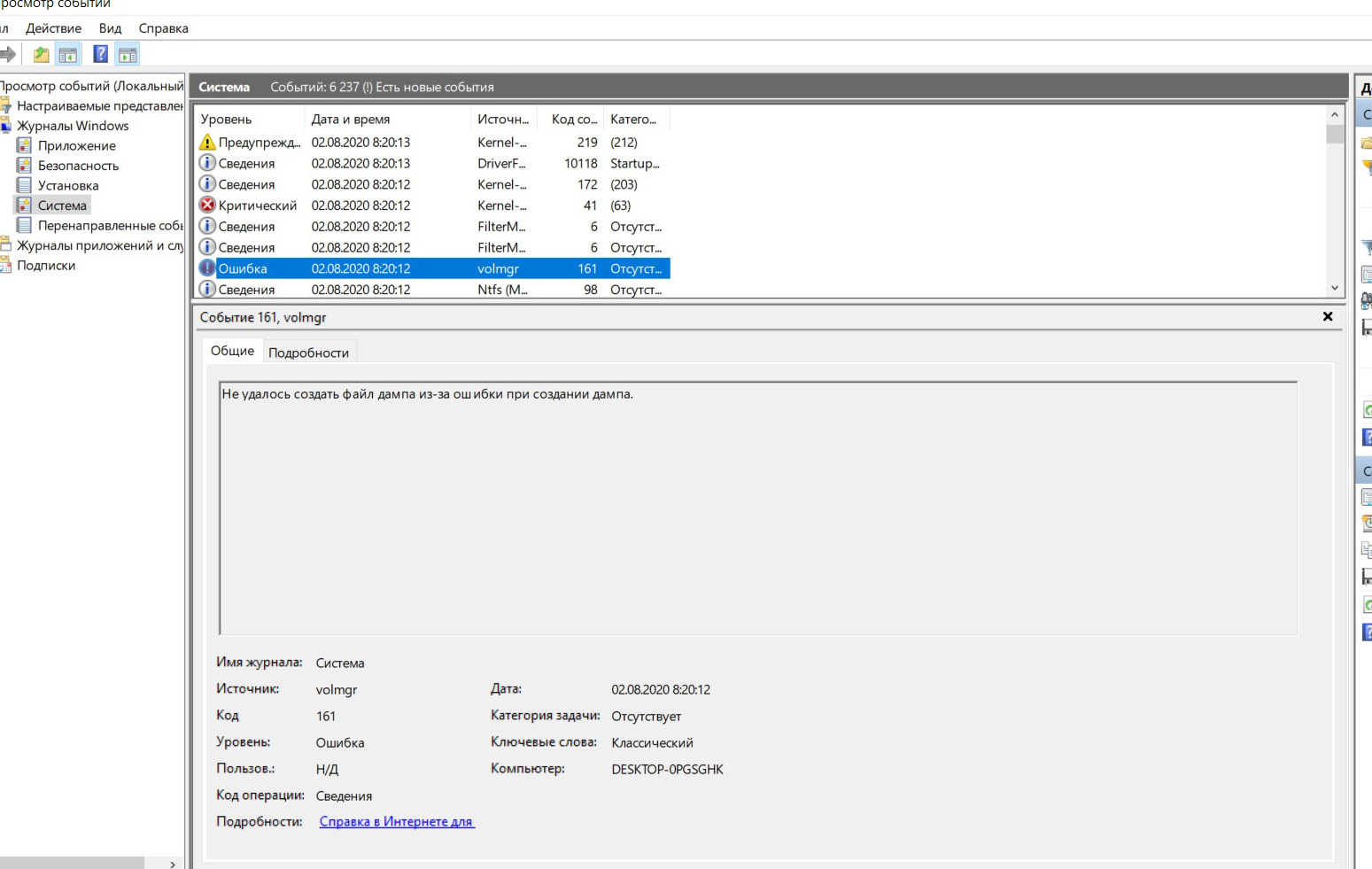
Task: Click the info icon in the DriverF 10118 row
Action: pos(207,163)
